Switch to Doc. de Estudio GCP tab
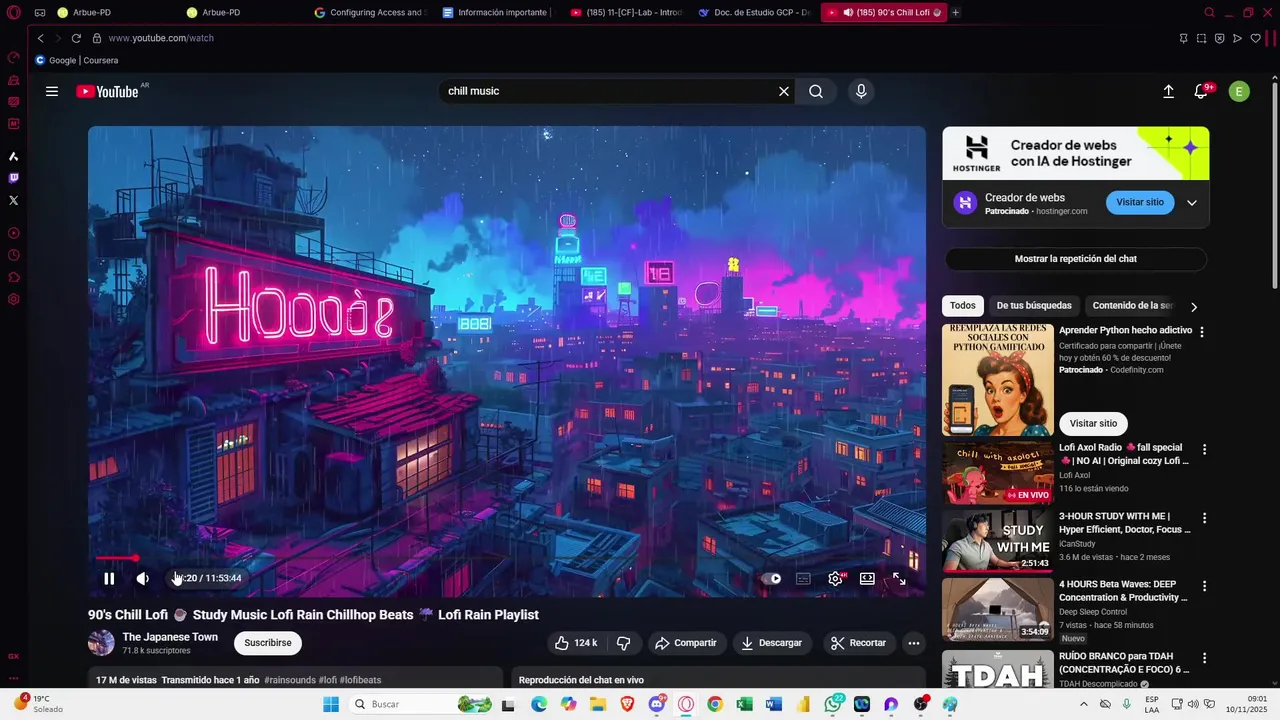Viewport: 1280px width, 720px height. (x=754, y=12)
